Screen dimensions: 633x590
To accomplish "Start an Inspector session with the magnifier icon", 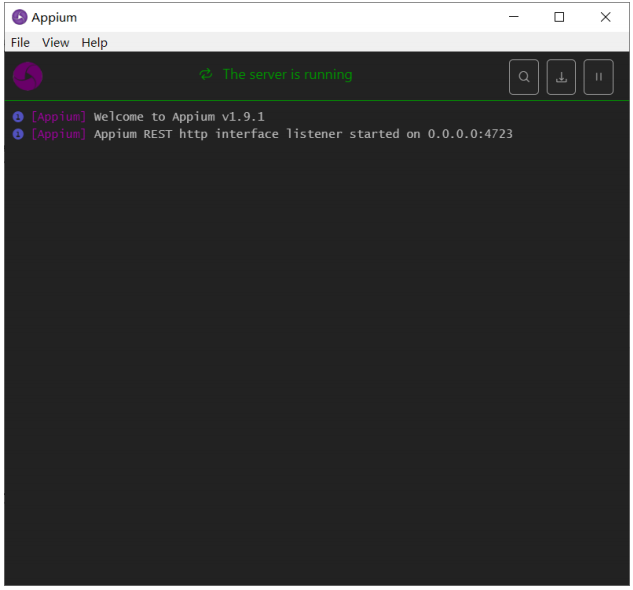I will [x=524, y=77].
